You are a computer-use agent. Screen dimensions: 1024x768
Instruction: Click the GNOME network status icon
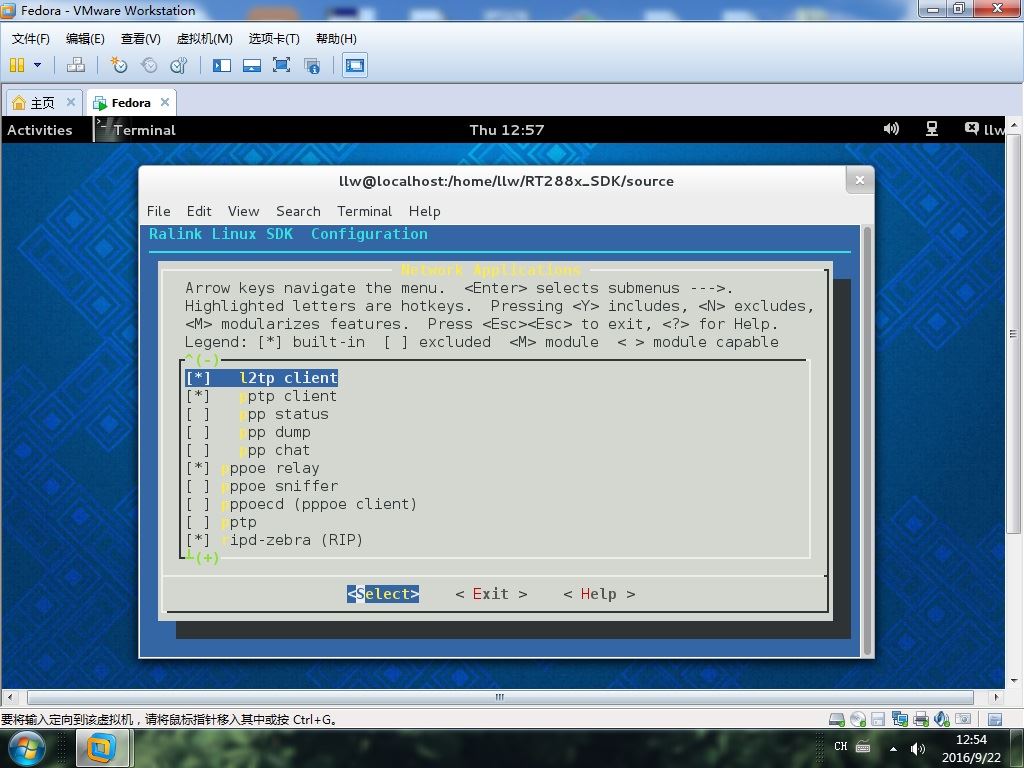click(x=932, y=129)
